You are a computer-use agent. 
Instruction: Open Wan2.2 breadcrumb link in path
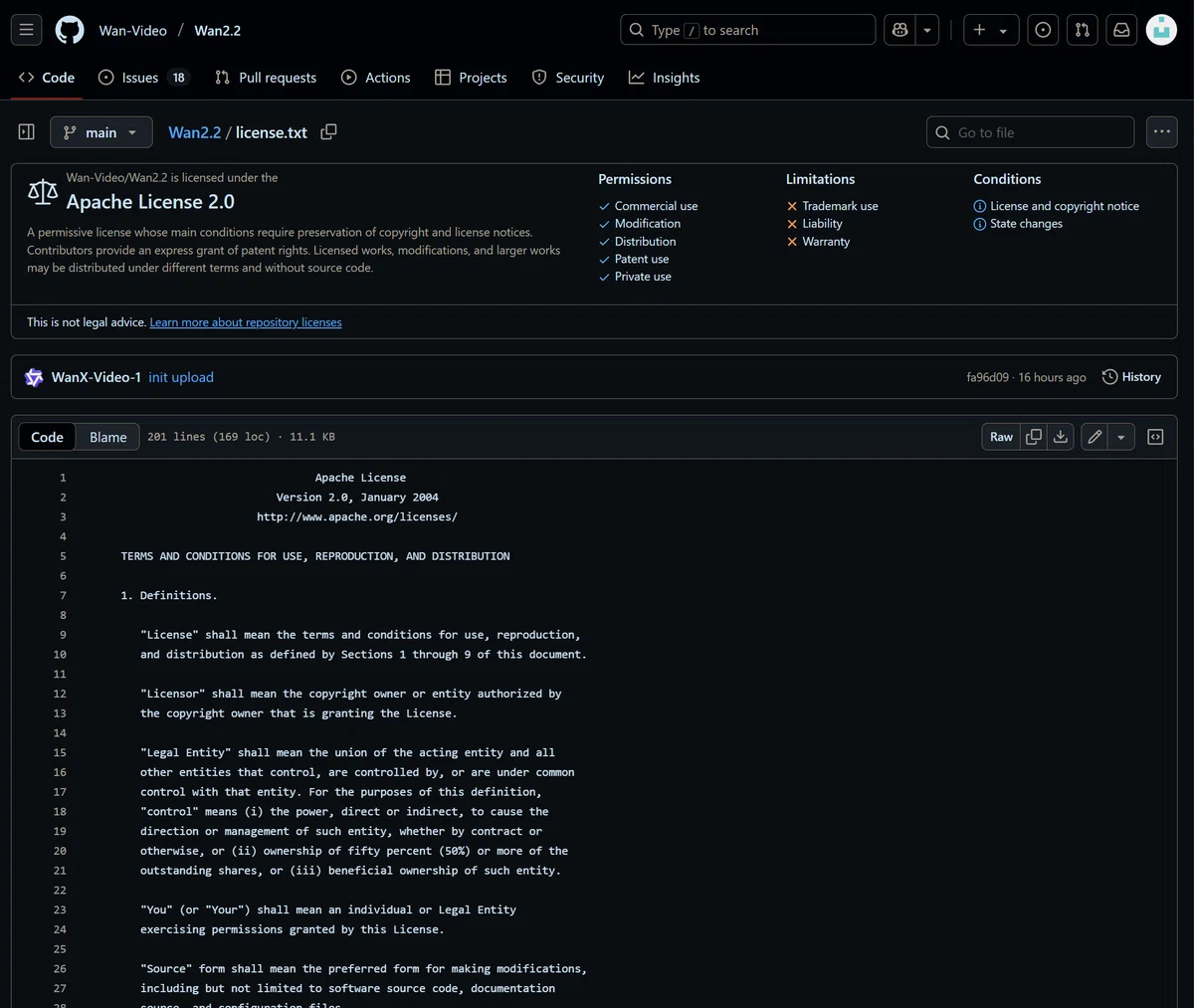[x=195, y=132]
